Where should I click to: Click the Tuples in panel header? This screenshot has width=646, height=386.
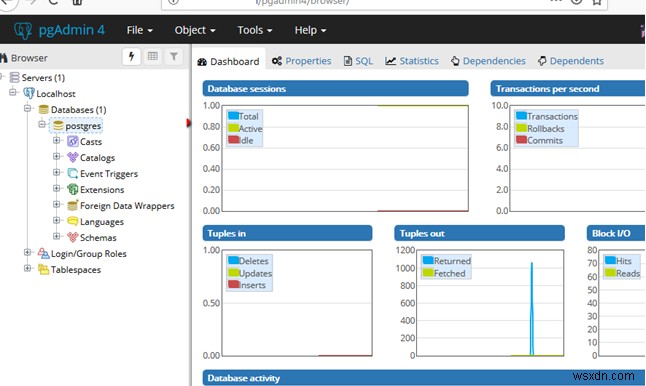tap(287, 233)
